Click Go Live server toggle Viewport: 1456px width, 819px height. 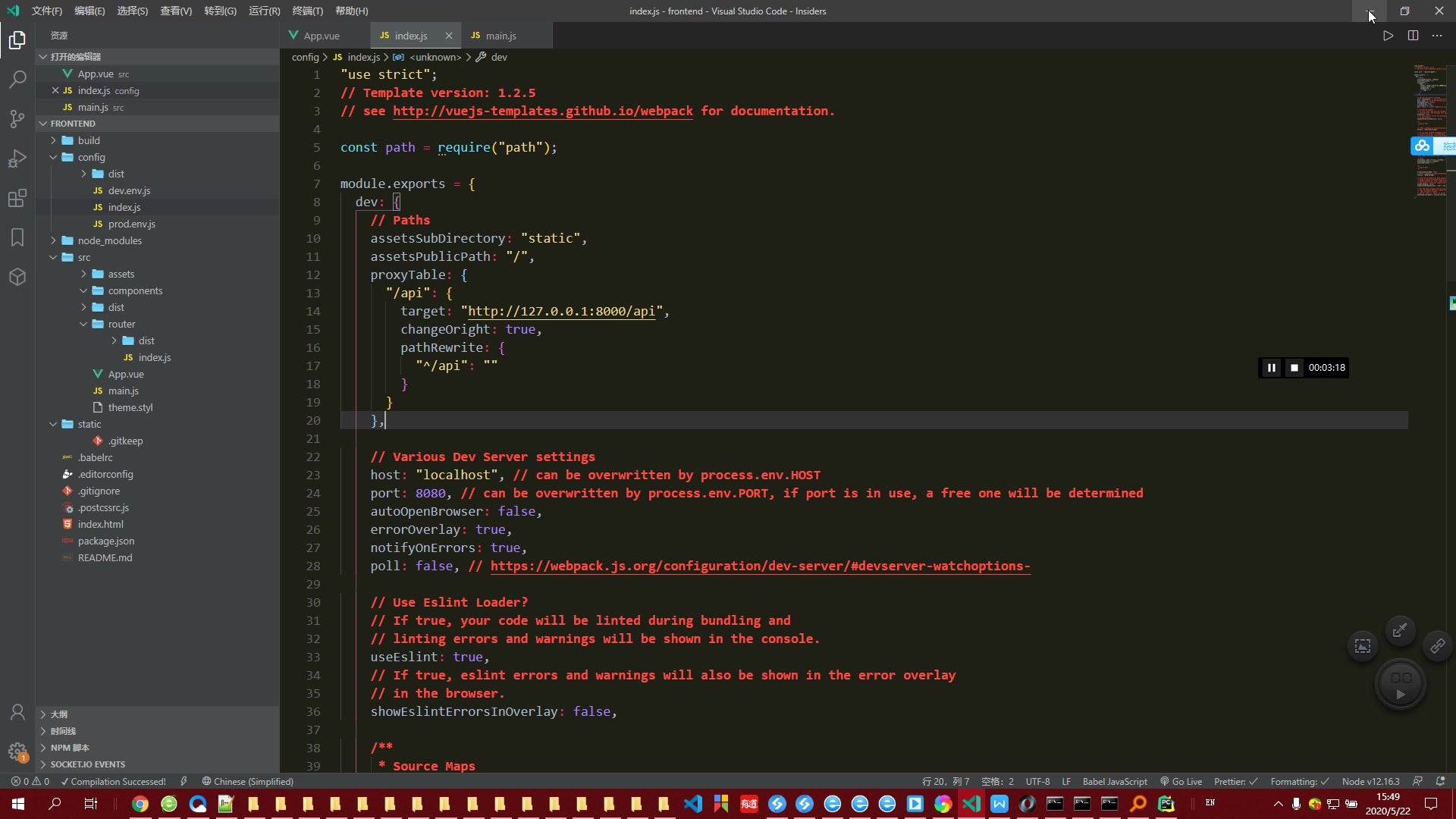click(x=1181, y=781)
